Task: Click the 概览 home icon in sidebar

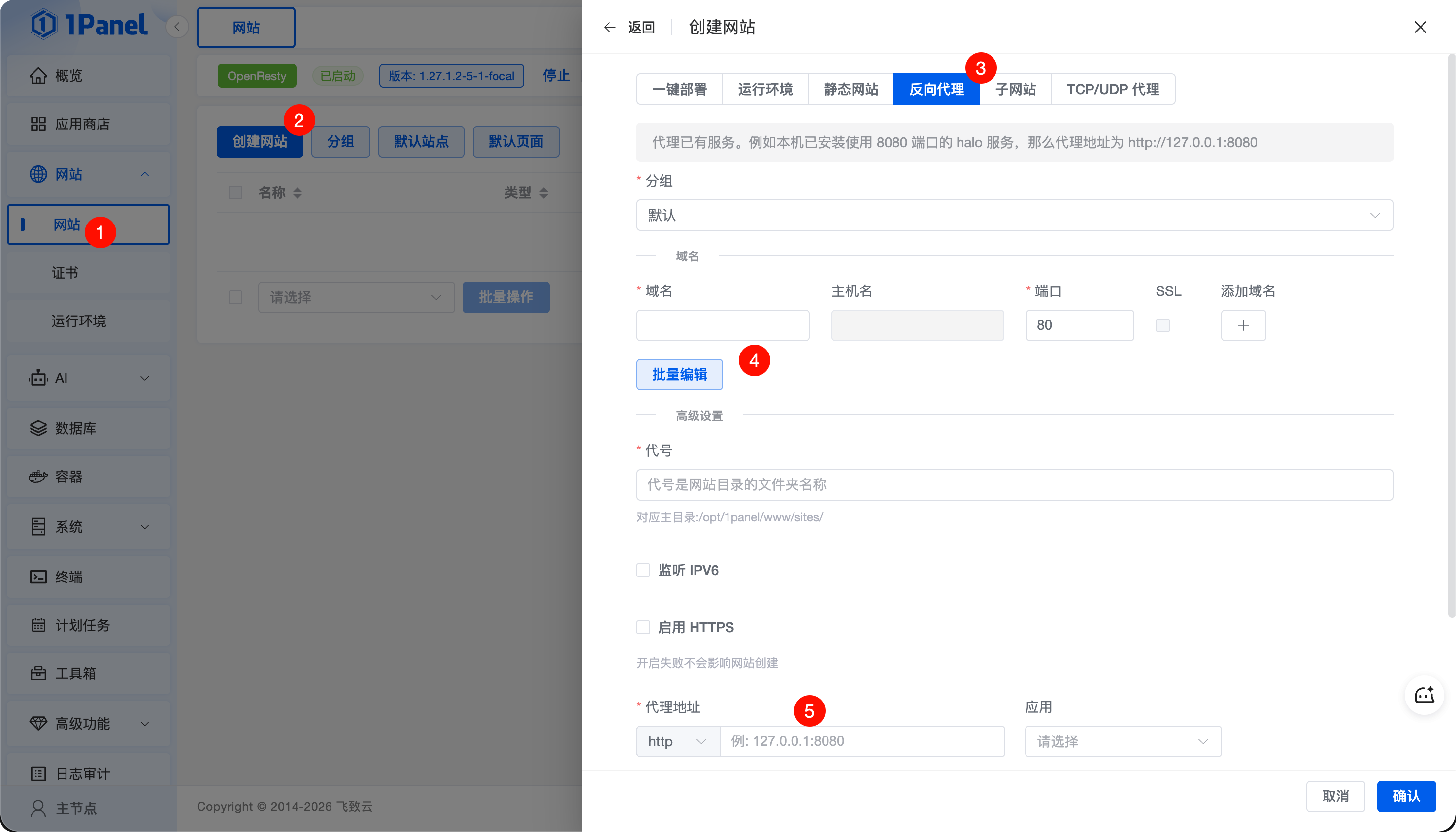Action: (38, 75)
